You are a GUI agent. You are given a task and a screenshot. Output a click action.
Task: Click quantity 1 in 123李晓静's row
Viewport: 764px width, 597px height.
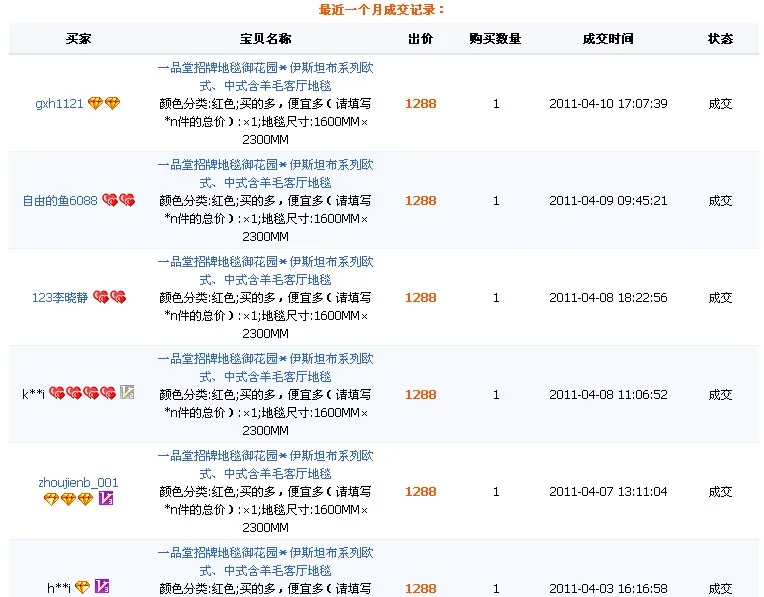(x=496, y=297)
